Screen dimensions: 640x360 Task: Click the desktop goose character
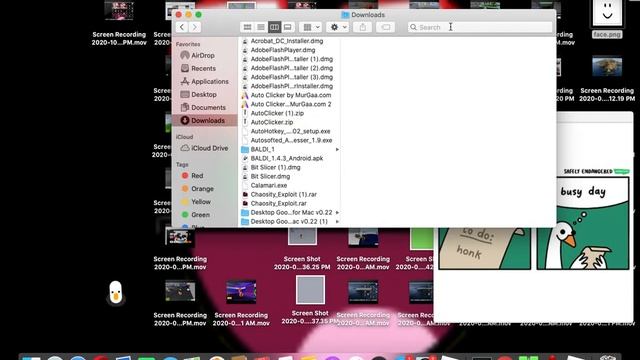pos(116,293)
